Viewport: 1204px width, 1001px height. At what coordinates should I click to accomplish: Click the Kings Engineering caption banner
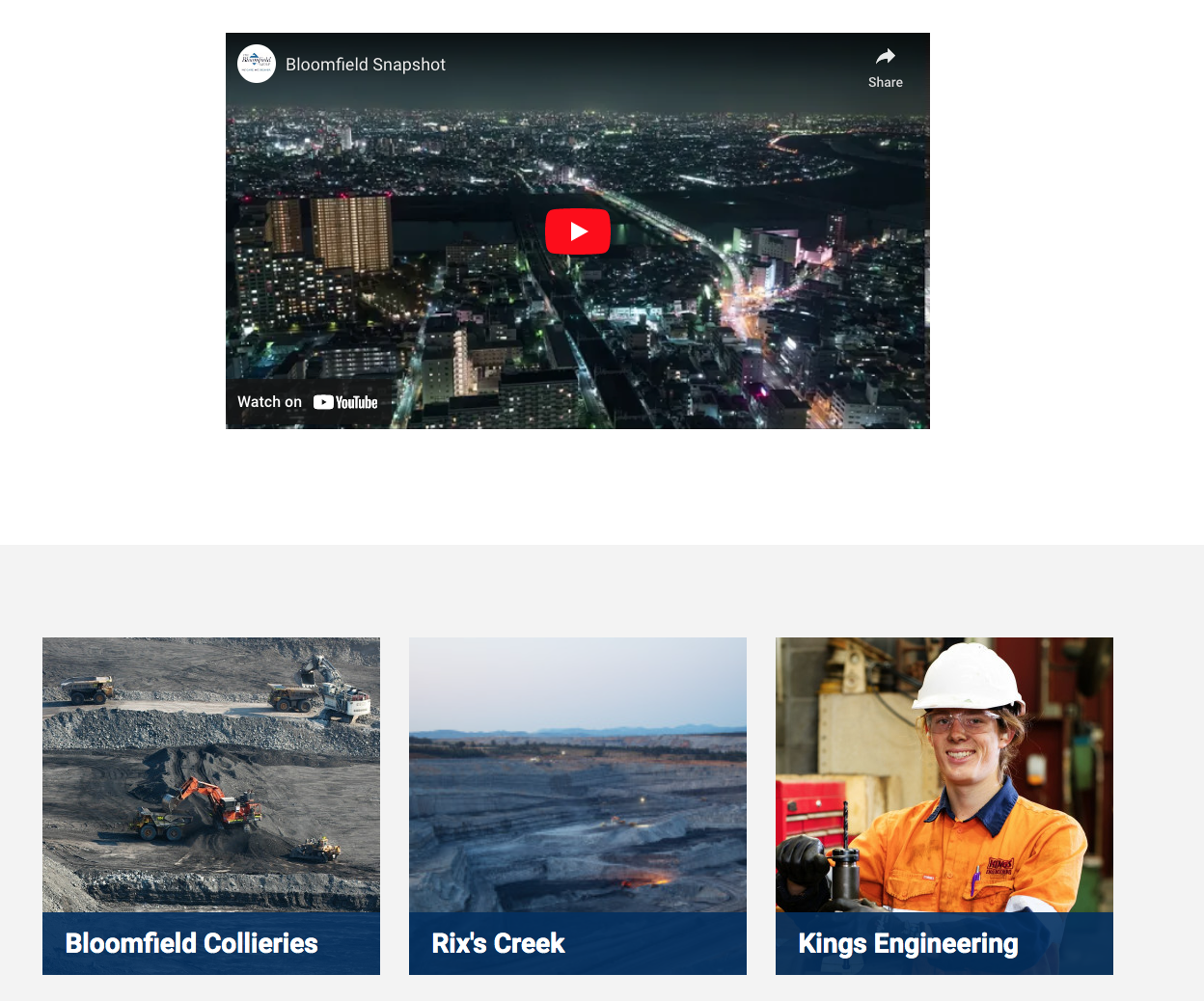pos(944,943)
